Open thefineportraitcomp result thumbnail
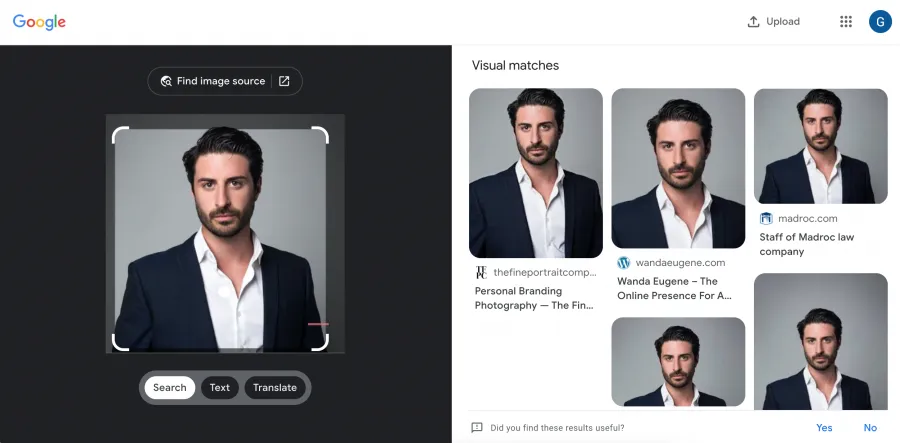The height and width of the screenshot is (443, 900). tap(536, 173)
